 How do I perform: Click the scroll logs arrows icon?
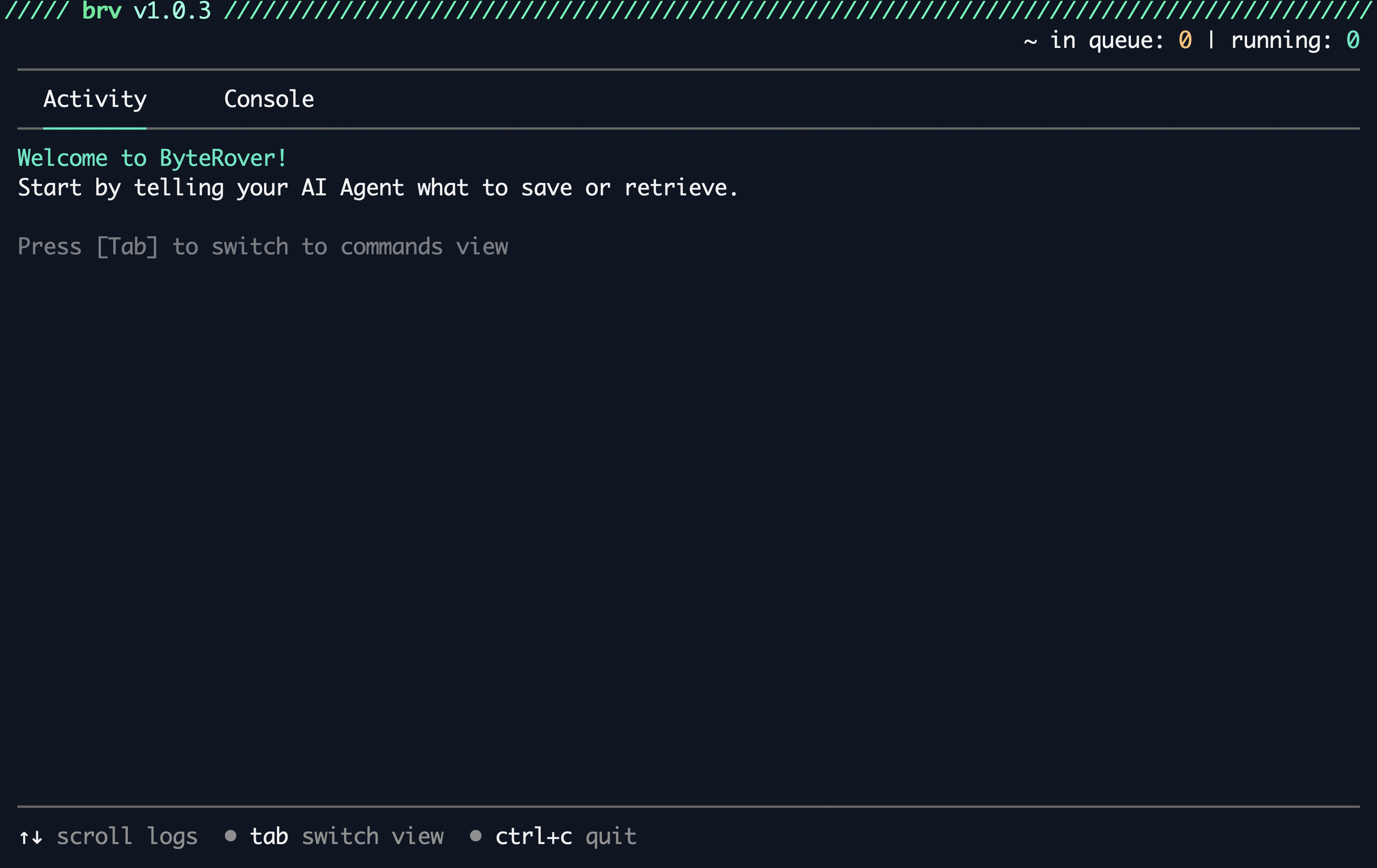[31, 837]
